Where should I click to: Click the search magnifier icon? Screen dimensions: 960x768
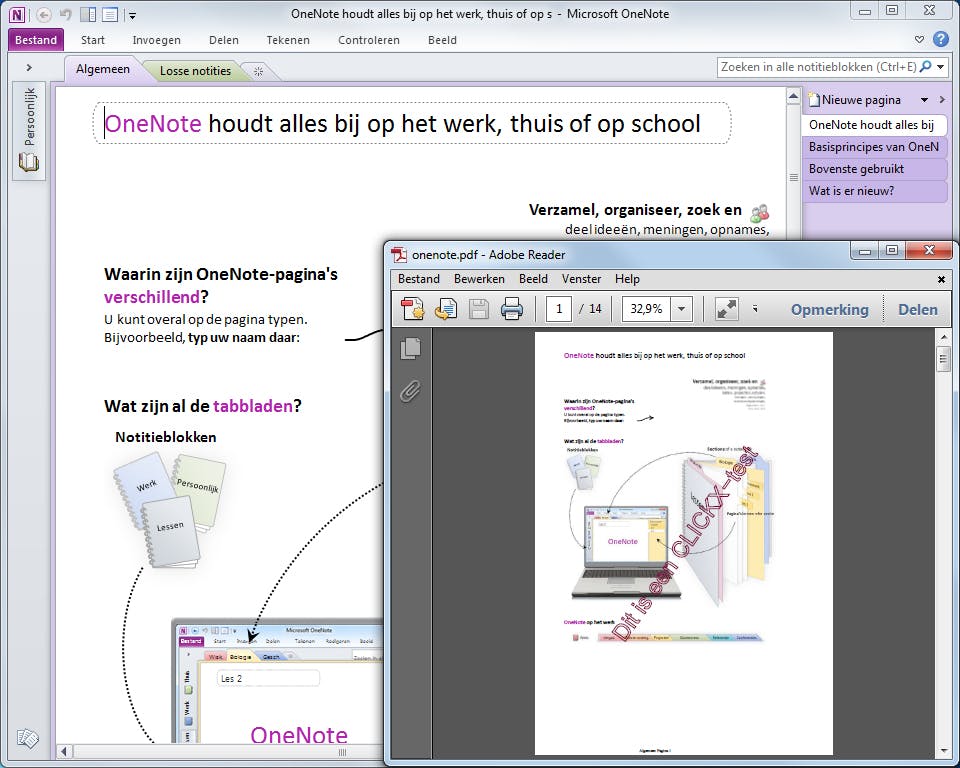point(926,66)
